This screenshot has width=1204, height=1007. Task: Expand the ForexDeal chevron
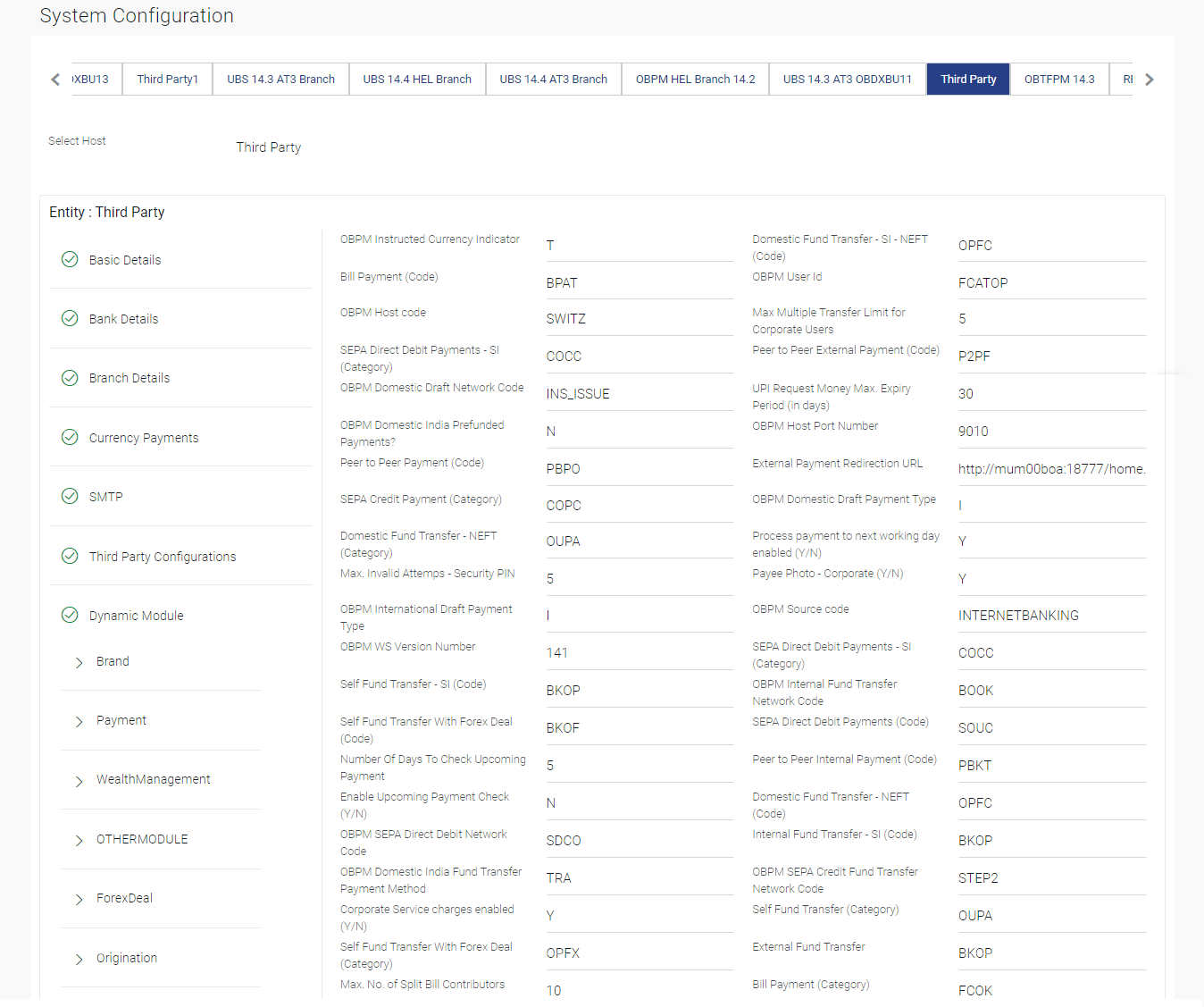79,899
